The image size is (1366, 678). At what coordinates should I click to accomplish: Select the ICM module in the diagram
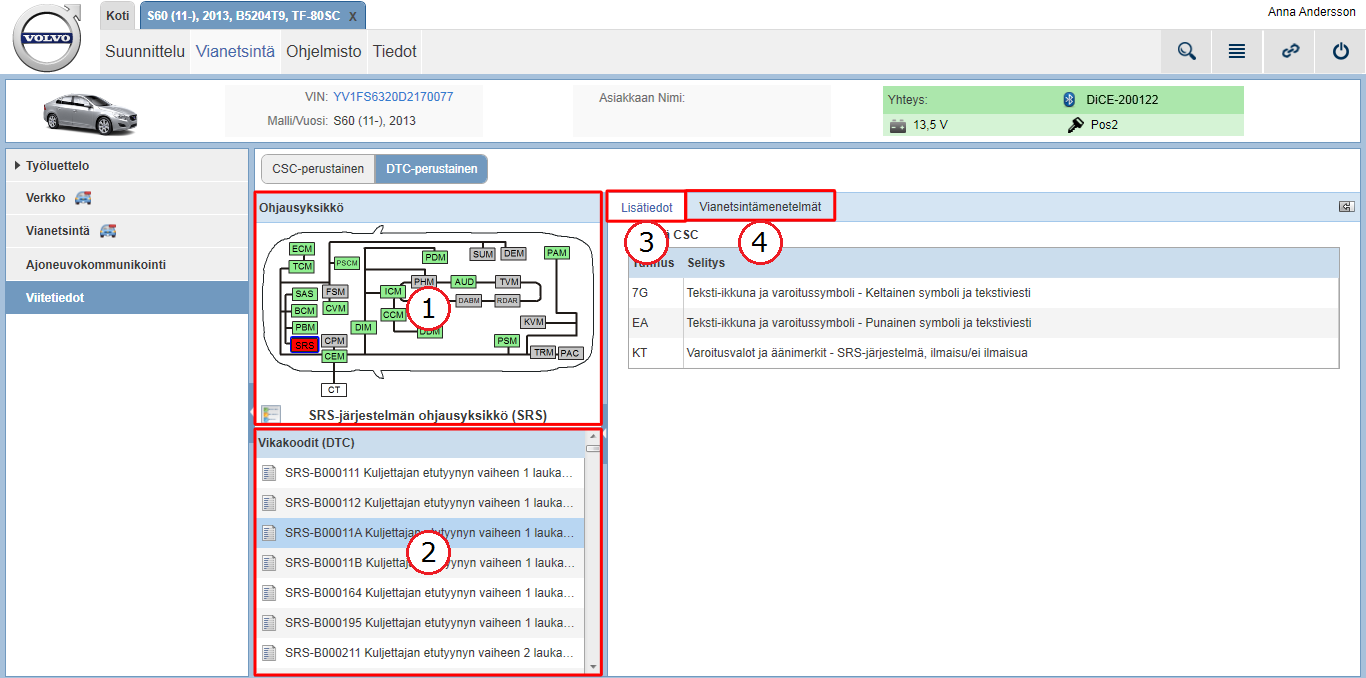(x=393, y=292)
